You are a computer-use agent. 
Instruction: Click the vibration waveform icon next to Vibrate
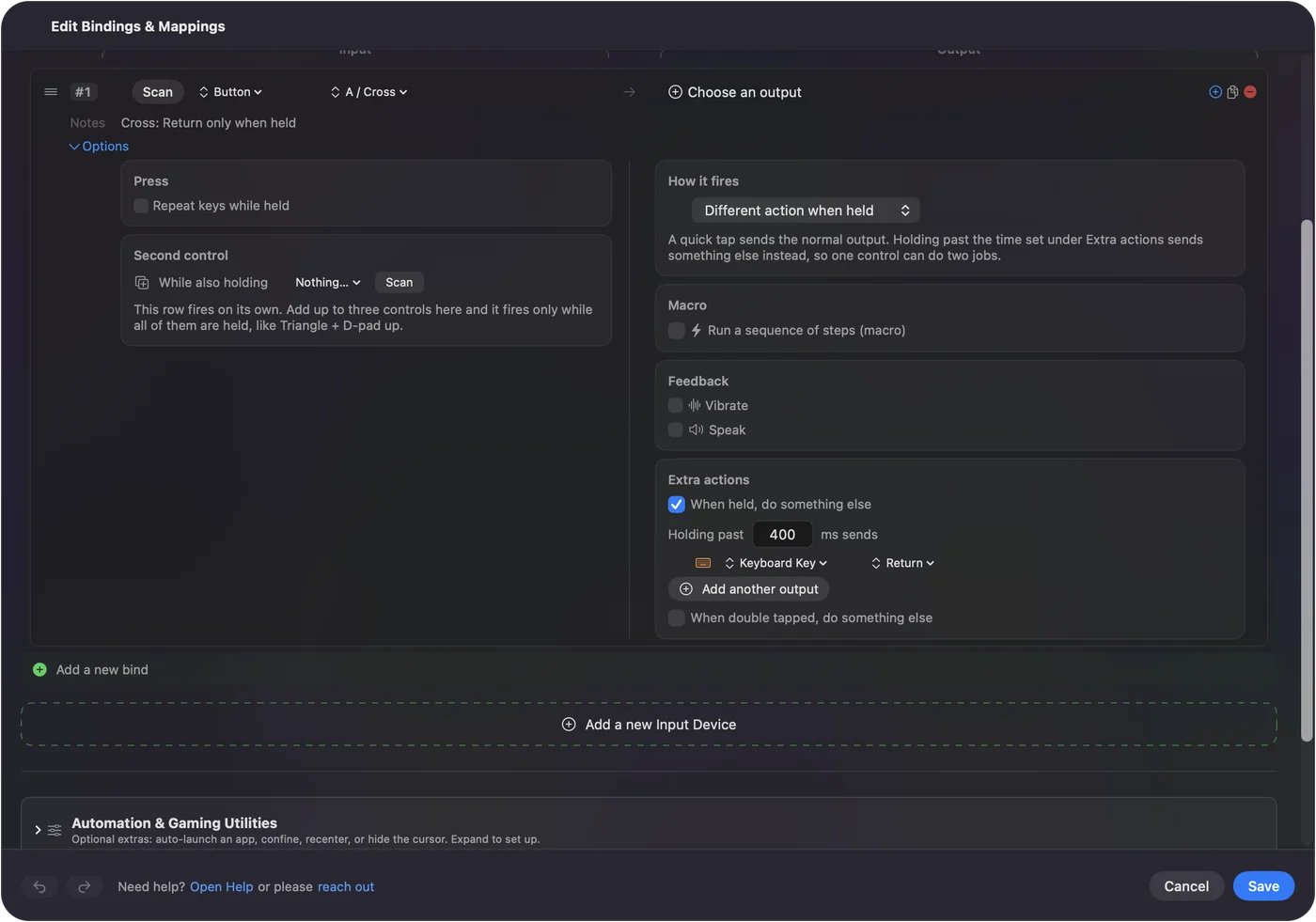click(x=695, y=406)
